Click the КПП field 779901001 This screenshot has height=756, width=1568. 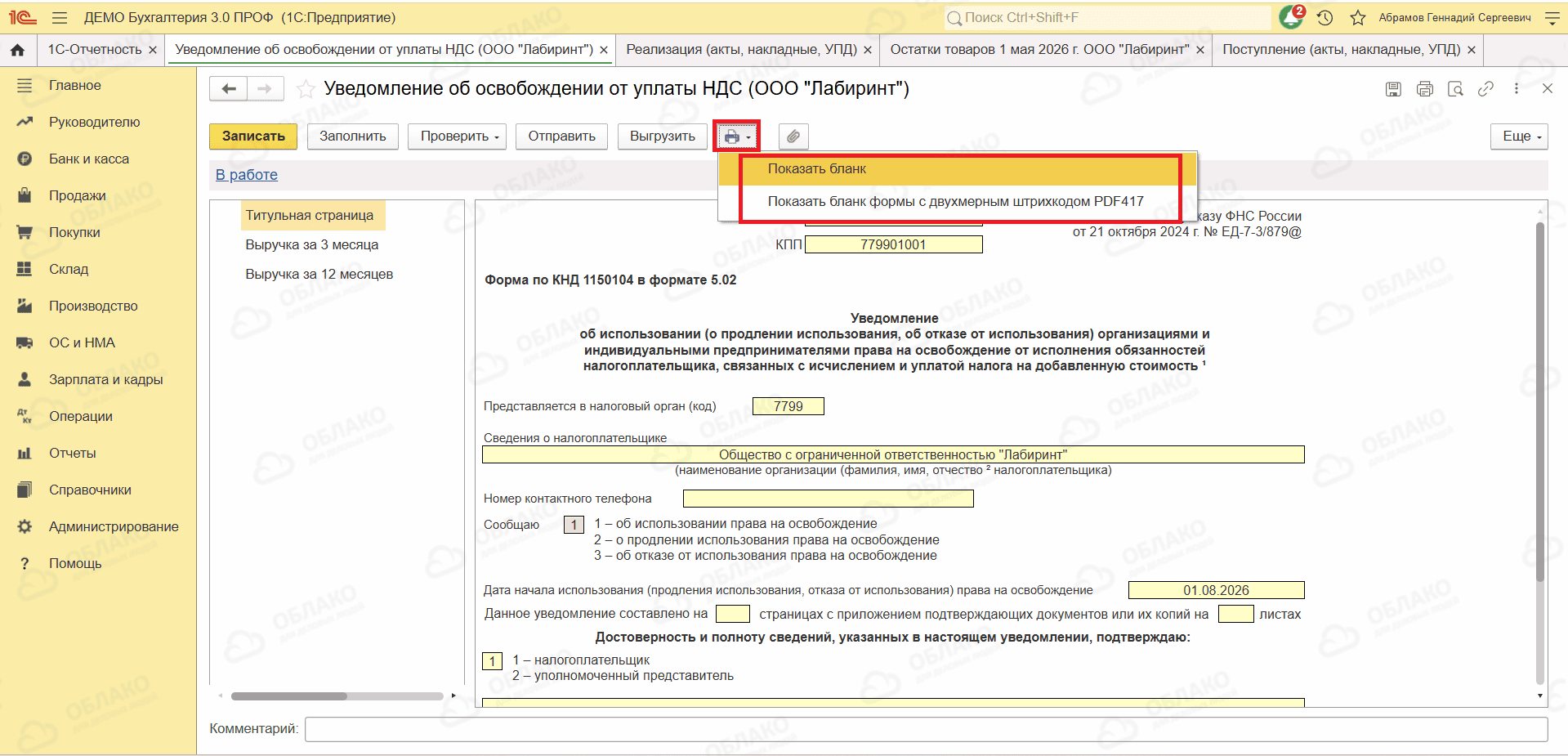(894, 245)
